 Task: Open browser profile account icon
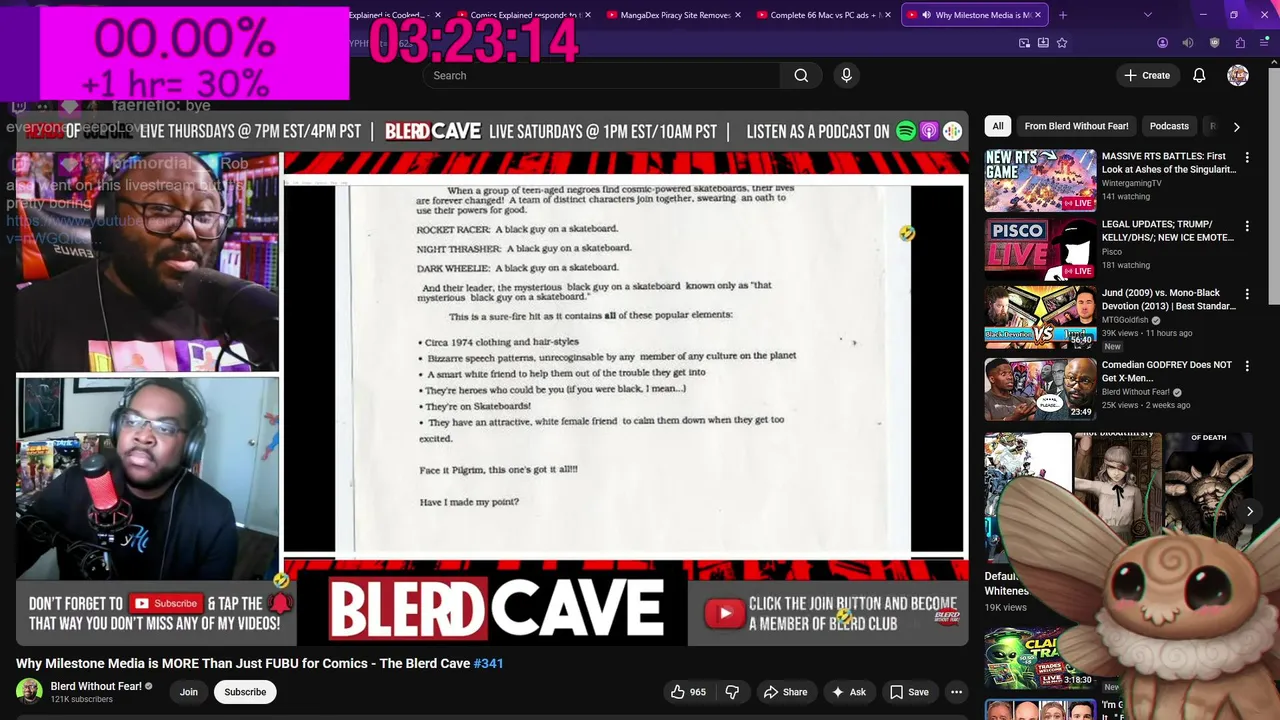[x=1162, y=43]
